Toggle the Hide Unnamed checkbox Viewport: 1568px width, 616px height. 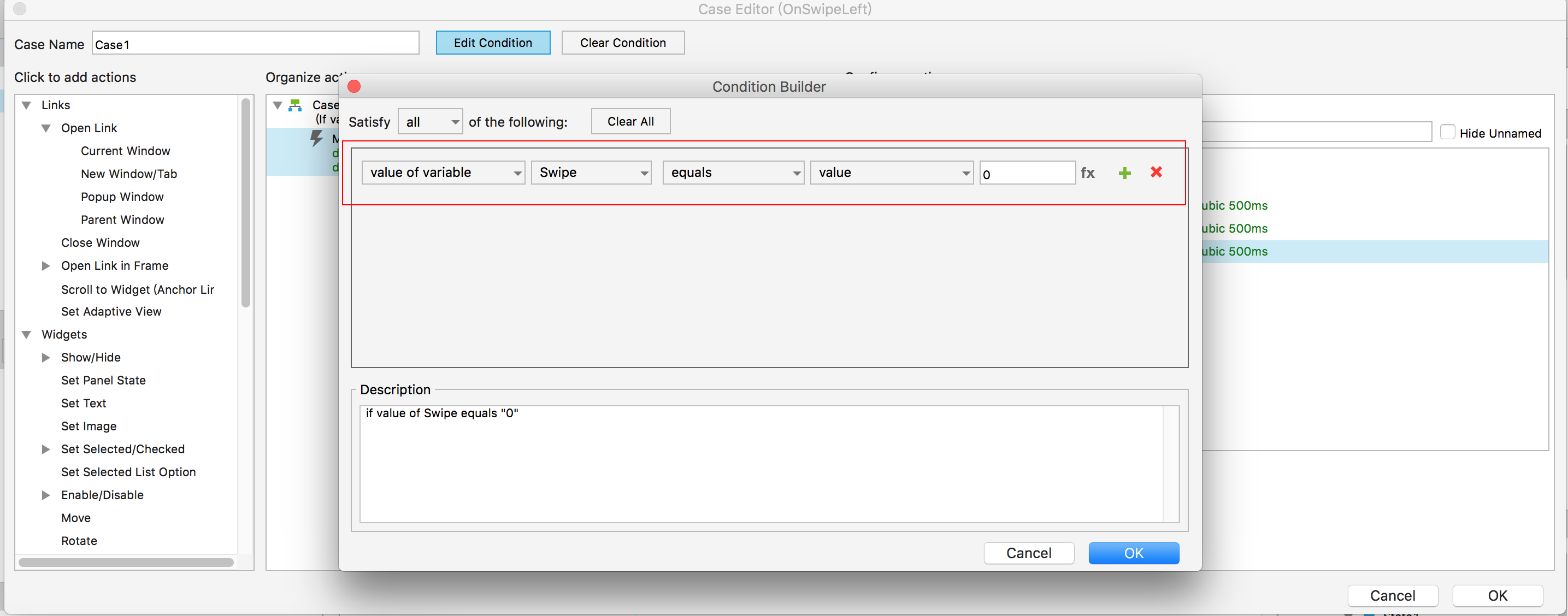coord(1447,132)
